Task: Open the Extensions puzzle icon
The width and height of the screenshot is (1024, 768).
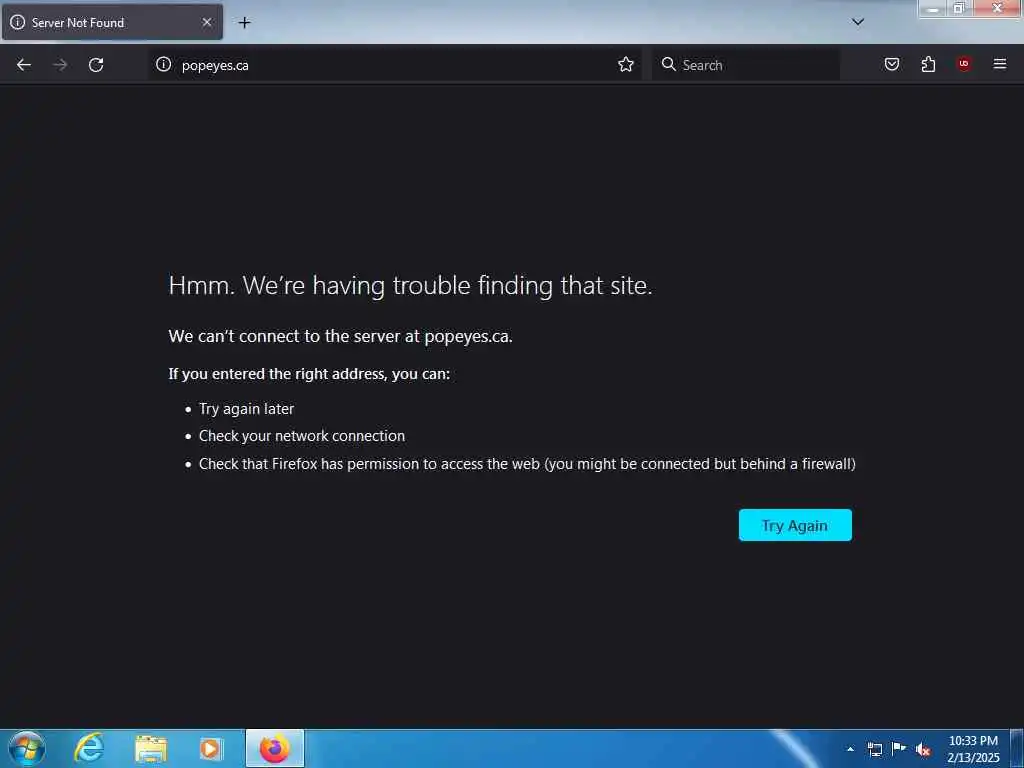Action: pos(928,64)
